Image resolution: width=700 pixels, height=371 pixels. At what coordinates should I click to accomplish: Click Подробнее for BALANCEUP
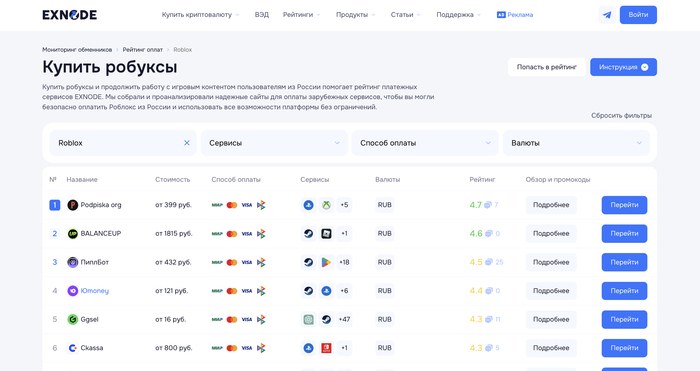click(x=551, y=233)
